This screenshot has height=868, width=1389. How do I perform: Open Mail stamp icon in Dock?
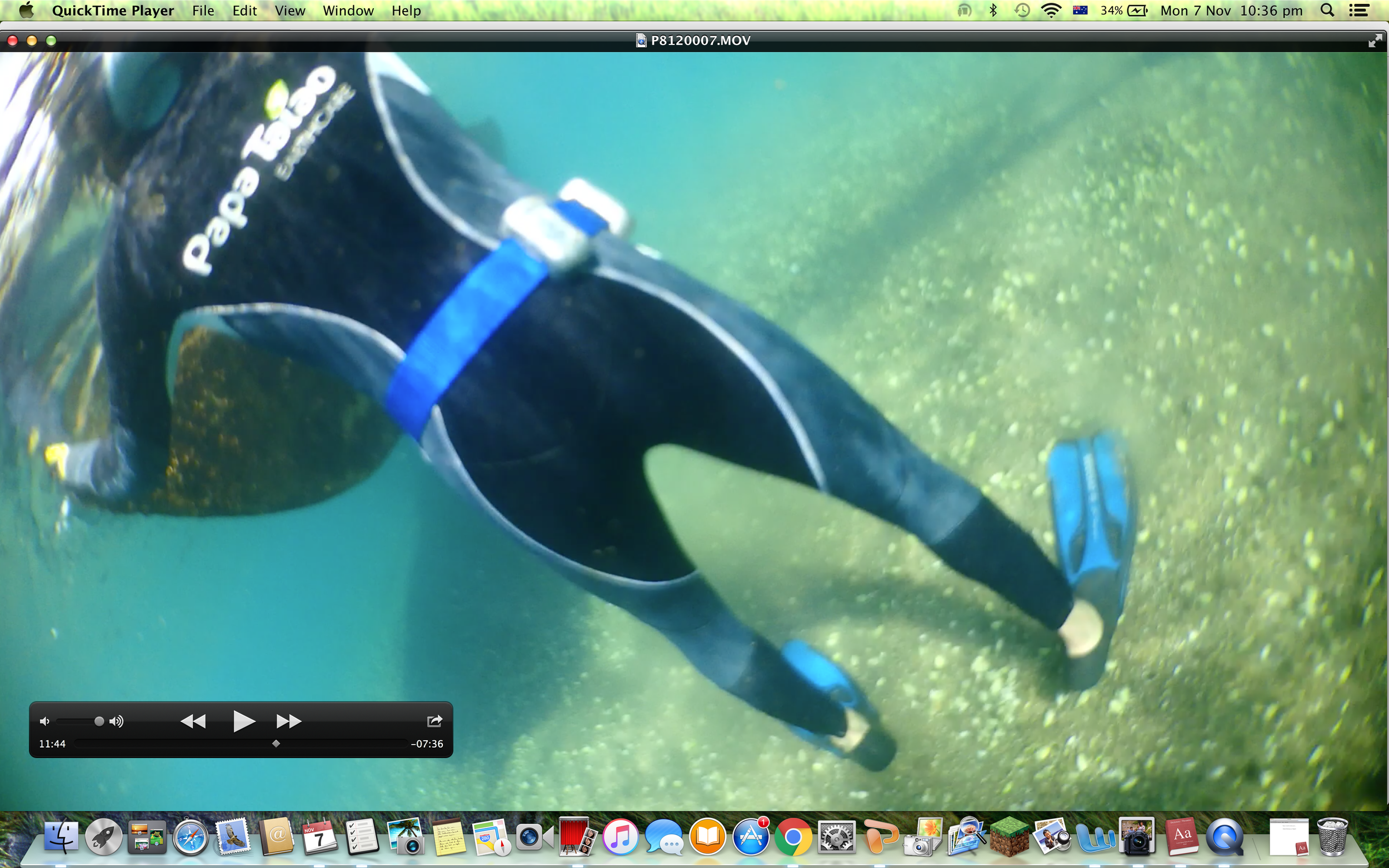233,836
